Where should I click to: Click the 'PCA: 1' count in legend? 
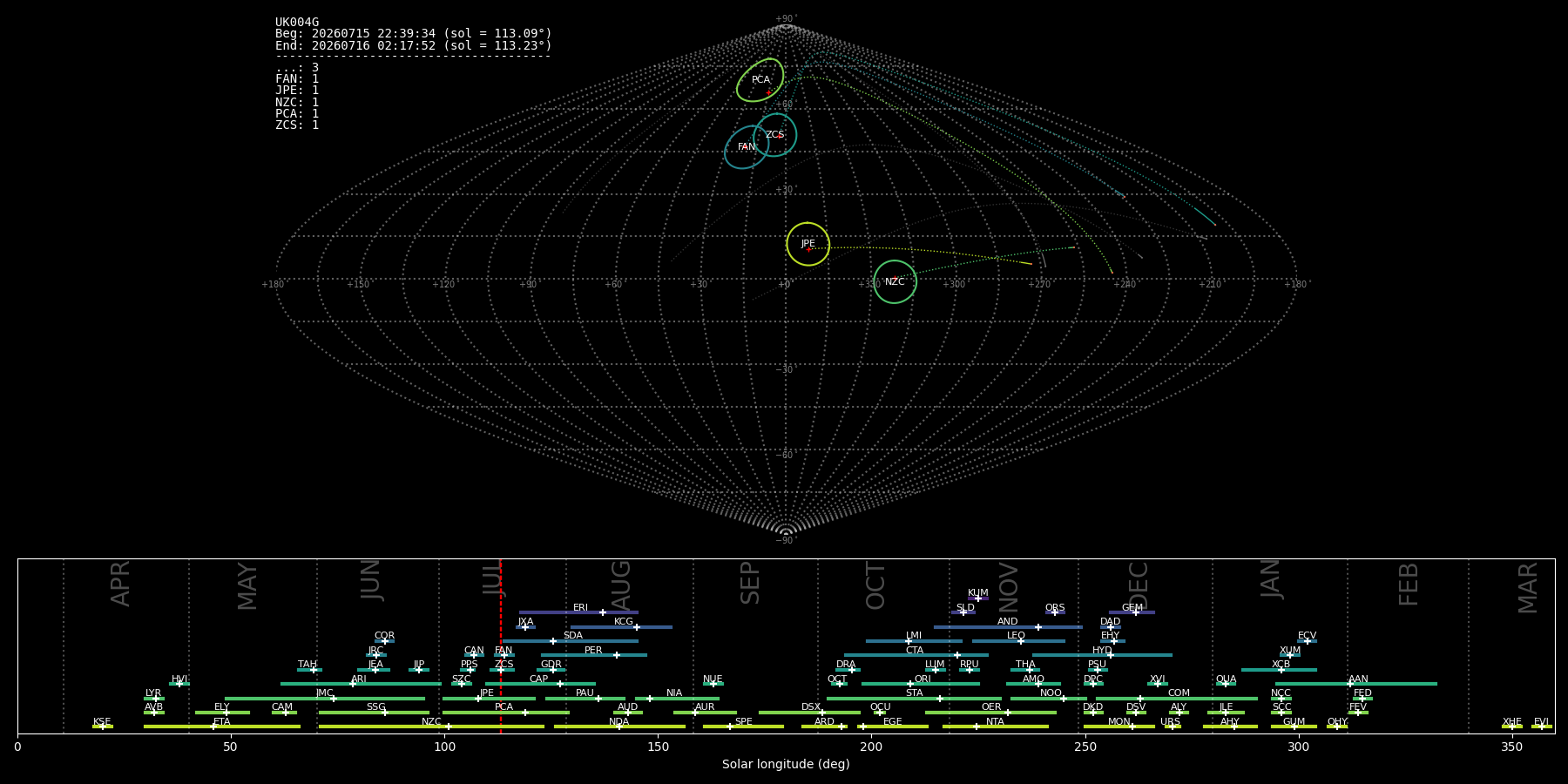coord(297,113)
